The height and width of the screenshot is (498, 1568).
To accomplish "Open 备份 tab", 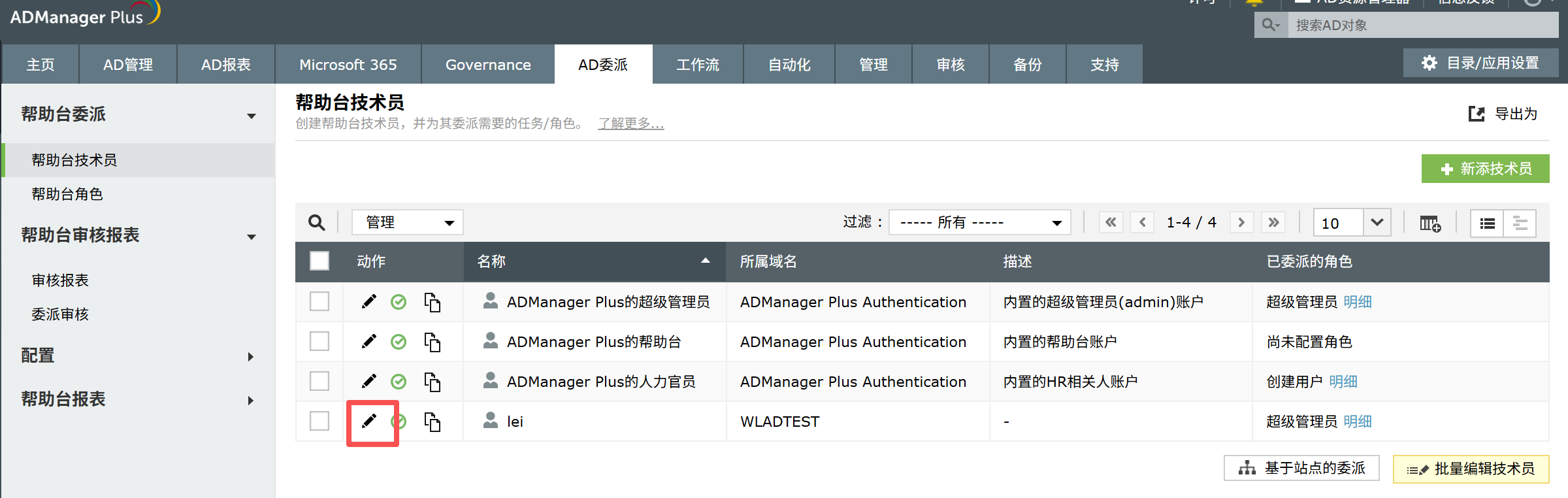I will click(x=1028, y=64).
